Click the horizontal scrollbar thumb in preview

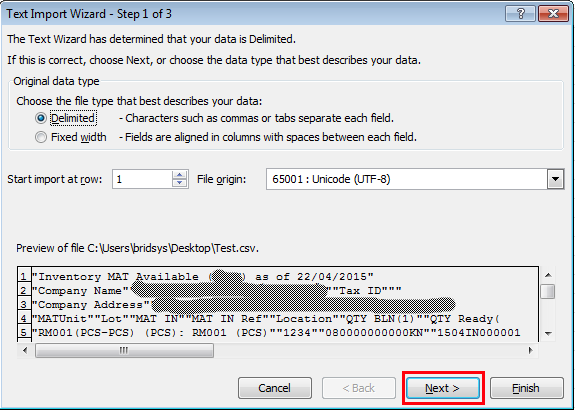point(124,350)
